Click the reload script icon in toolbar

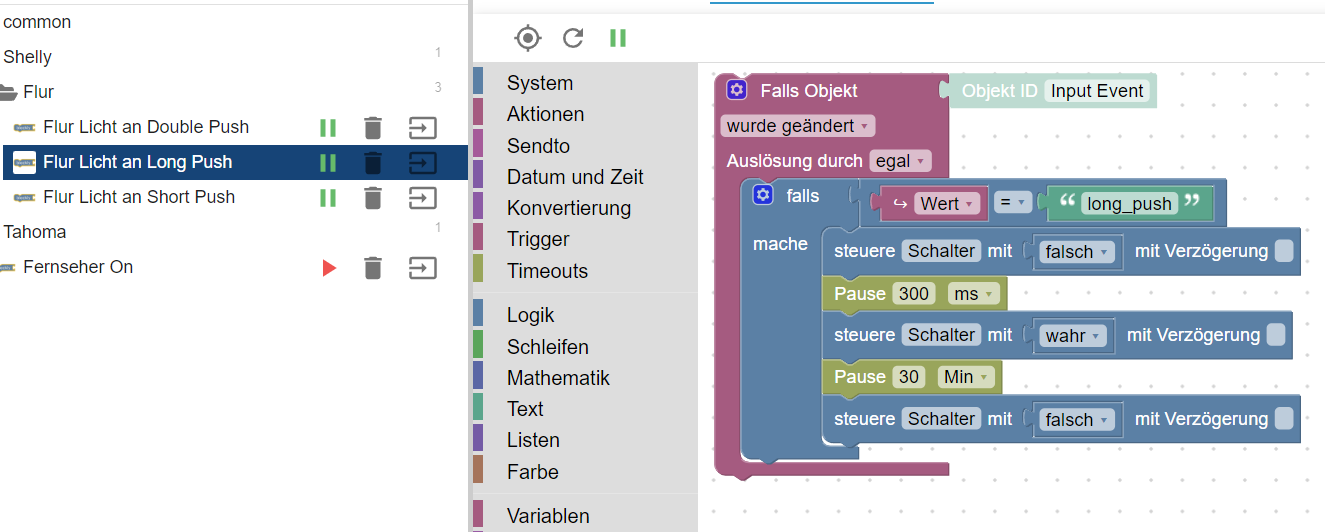(573, 38)
